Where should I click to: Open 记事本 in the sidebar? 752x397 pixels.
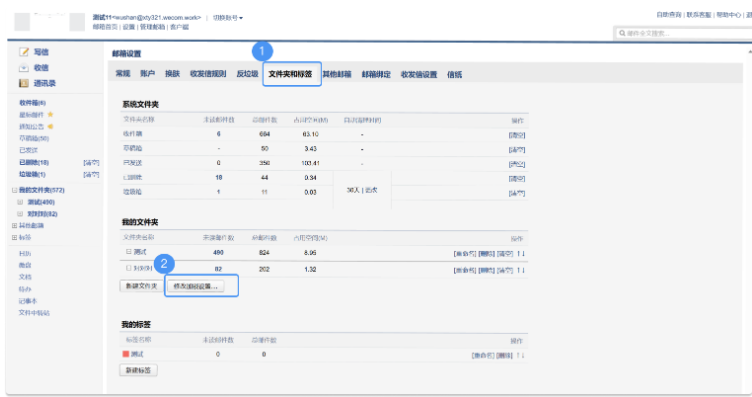tap(28, 301)
